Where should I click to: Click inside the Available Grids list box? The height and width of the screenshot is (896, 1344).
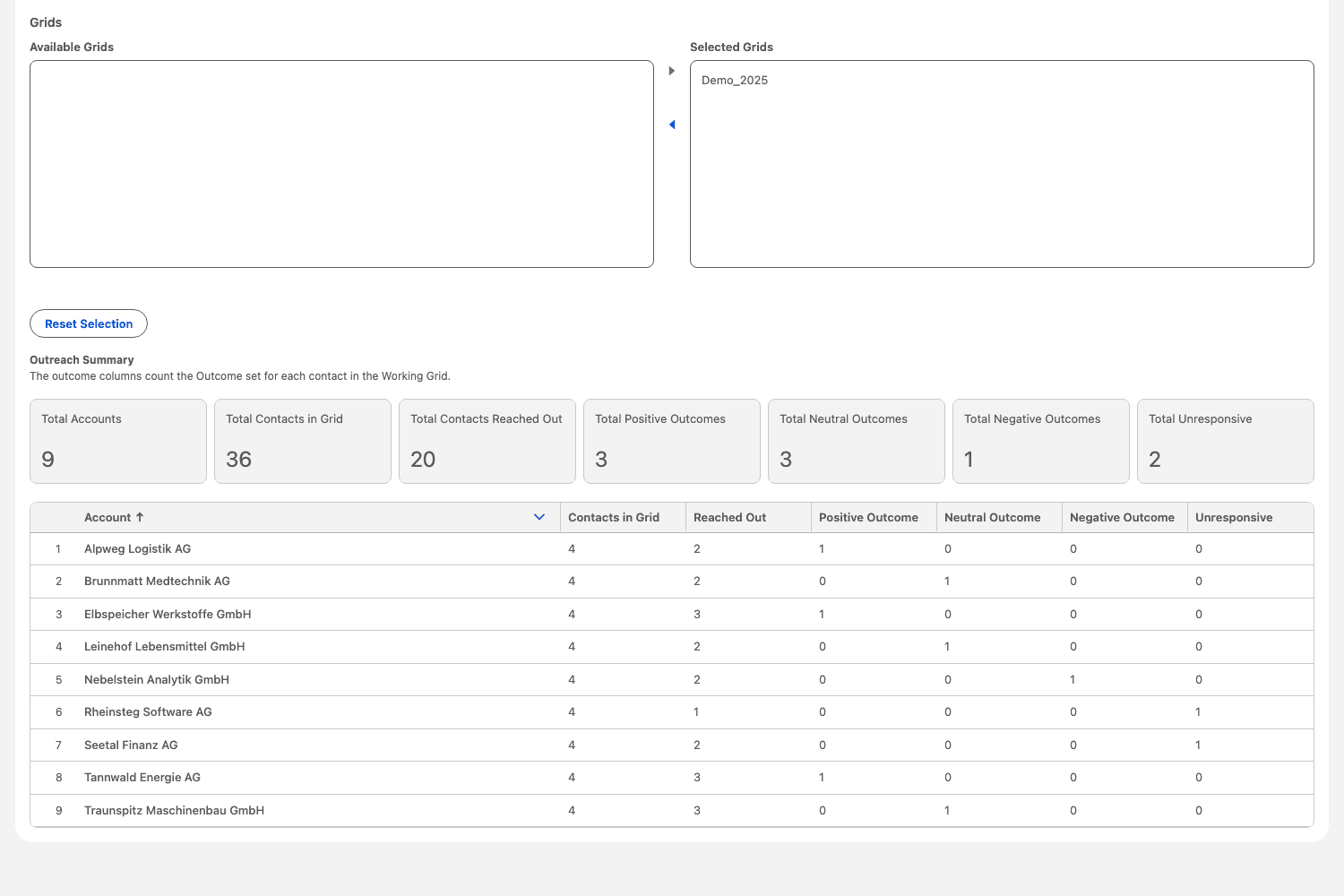coord(341,164)
